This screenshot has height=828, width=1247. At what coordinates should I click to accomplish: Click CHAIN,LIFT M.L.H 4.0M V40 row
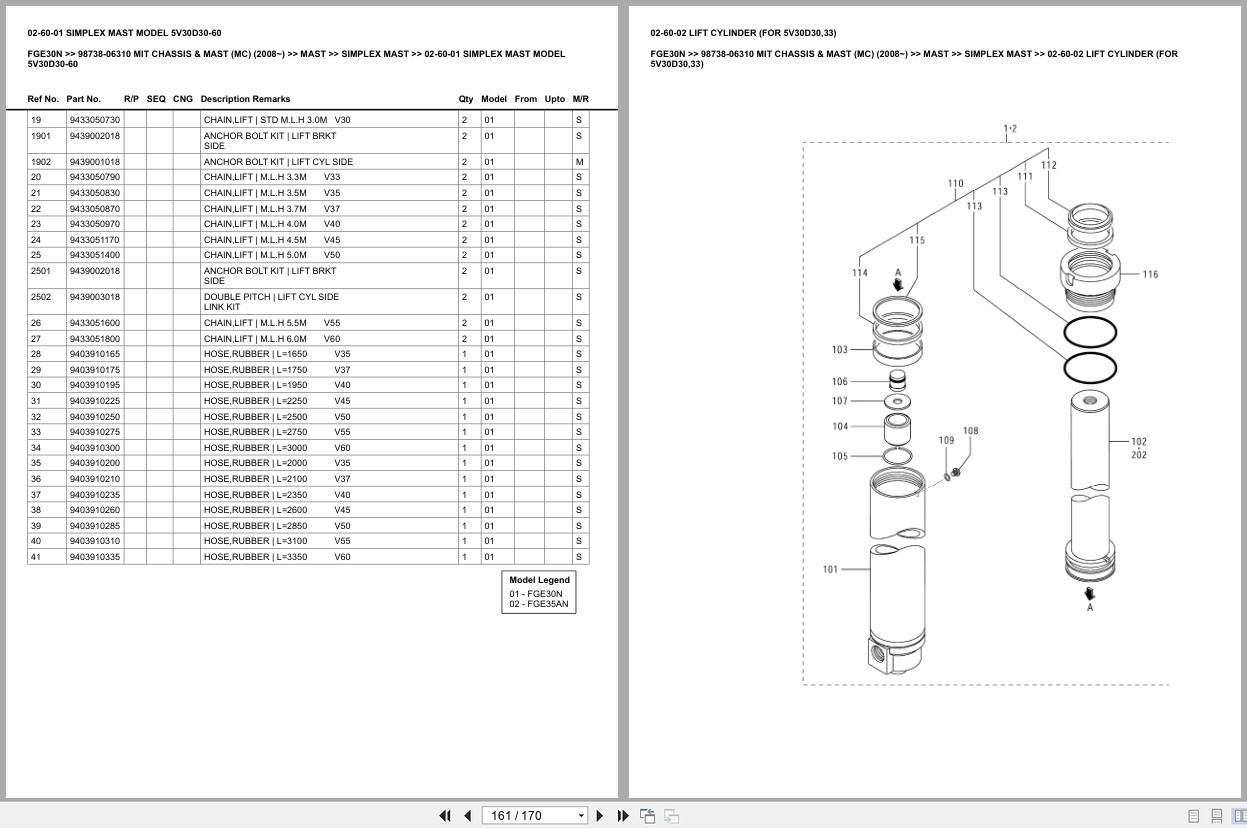(308, 224)
